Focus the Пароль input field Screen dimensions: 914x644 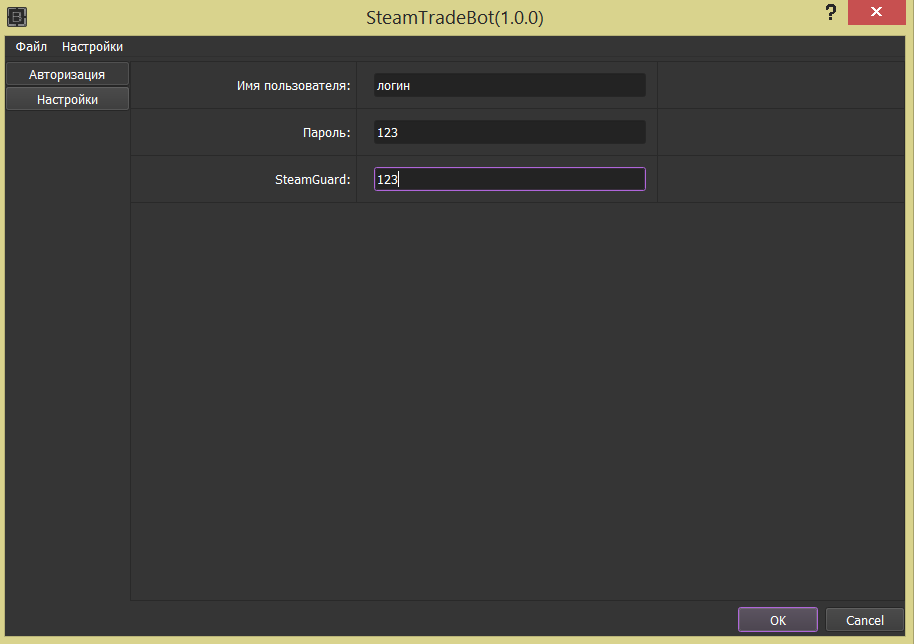click(x=509, y=132)
